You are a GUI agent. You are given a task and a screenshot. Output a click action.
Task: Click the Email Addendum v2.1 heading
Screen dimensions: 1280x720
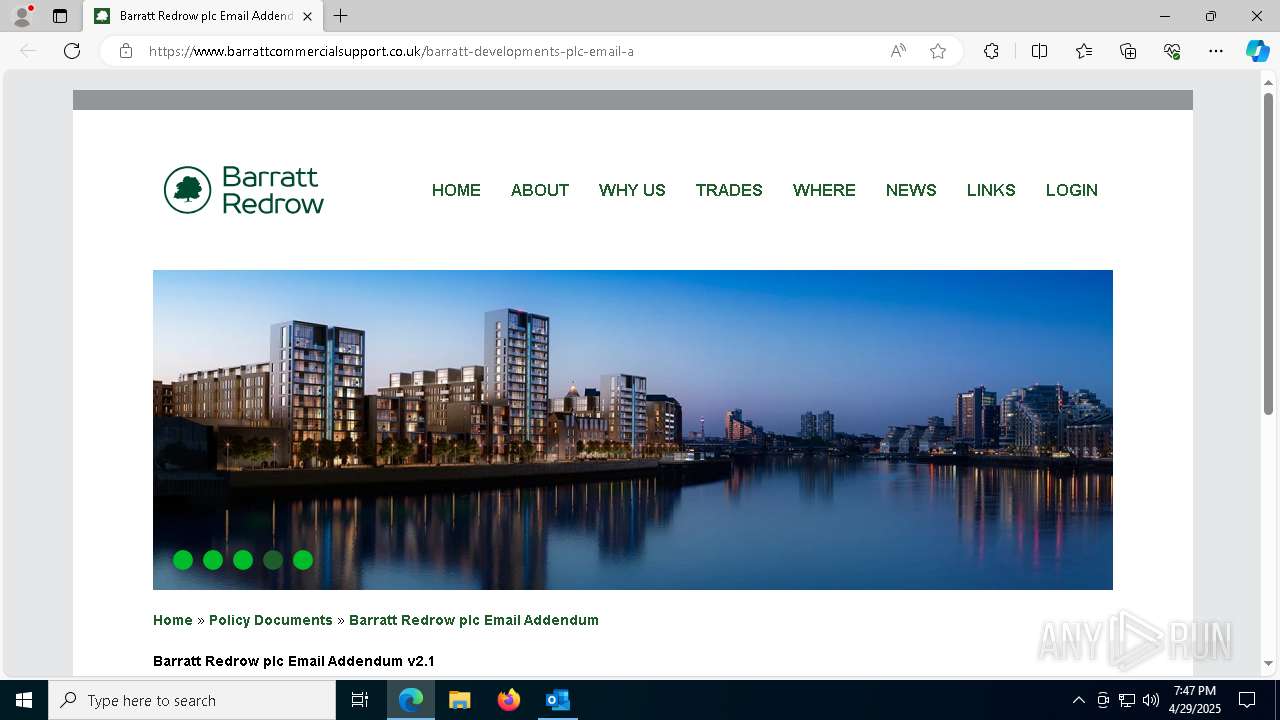[294, 661]
